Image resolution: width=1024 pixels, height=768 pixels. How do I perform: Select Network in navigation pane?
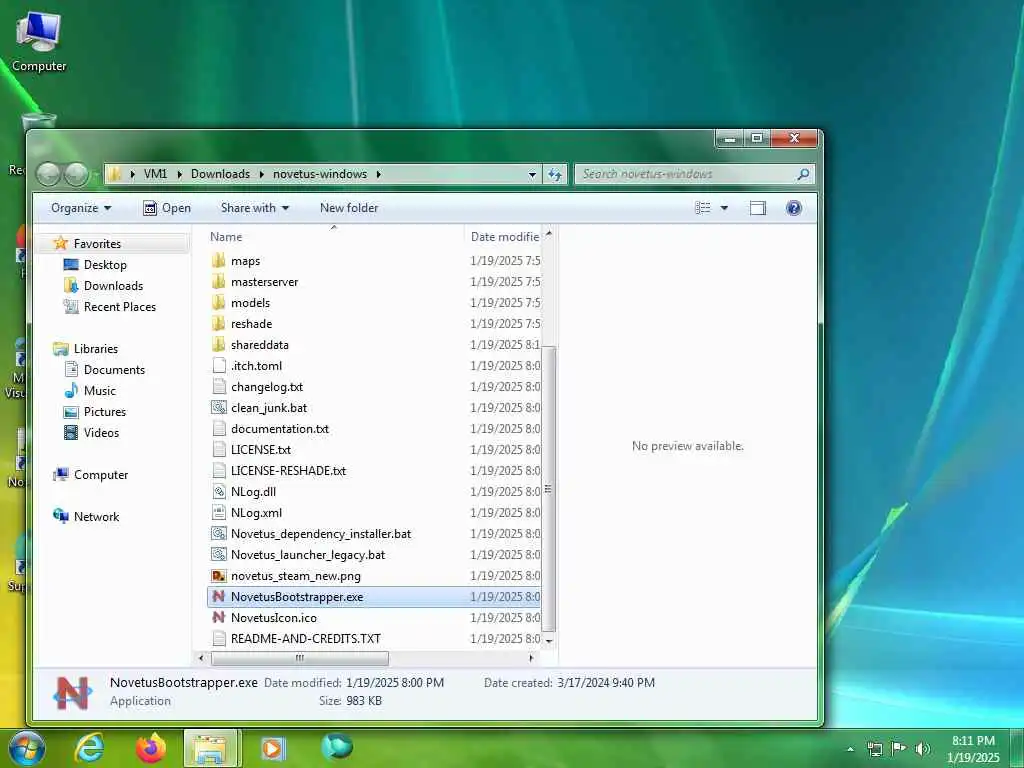coord(96,517)
